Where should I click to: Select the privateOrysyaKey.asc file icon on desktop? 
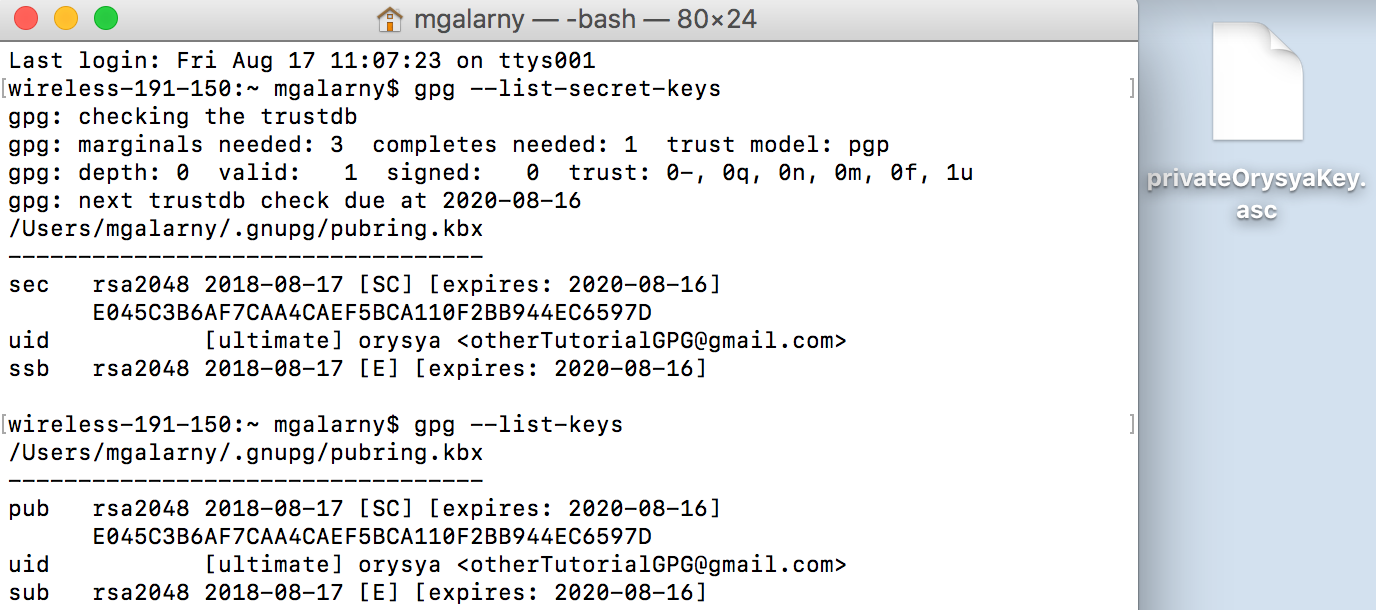click(1257, 82)
